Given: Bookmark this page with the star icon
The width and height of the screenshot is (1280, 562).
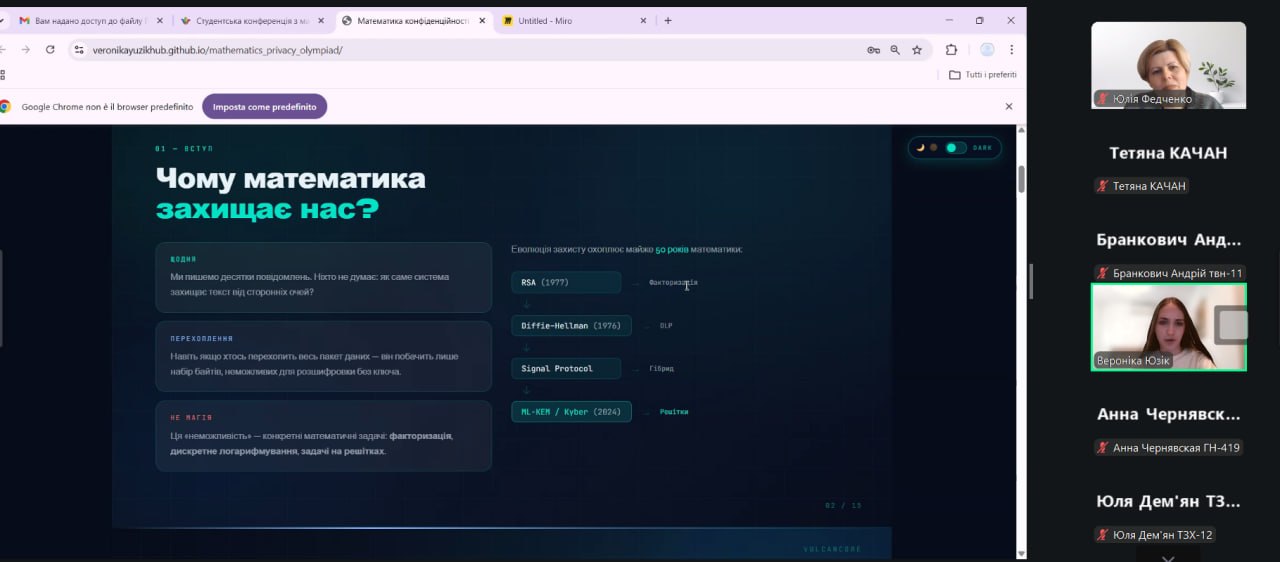Looking at the screenshot, I should coord(917,50).
